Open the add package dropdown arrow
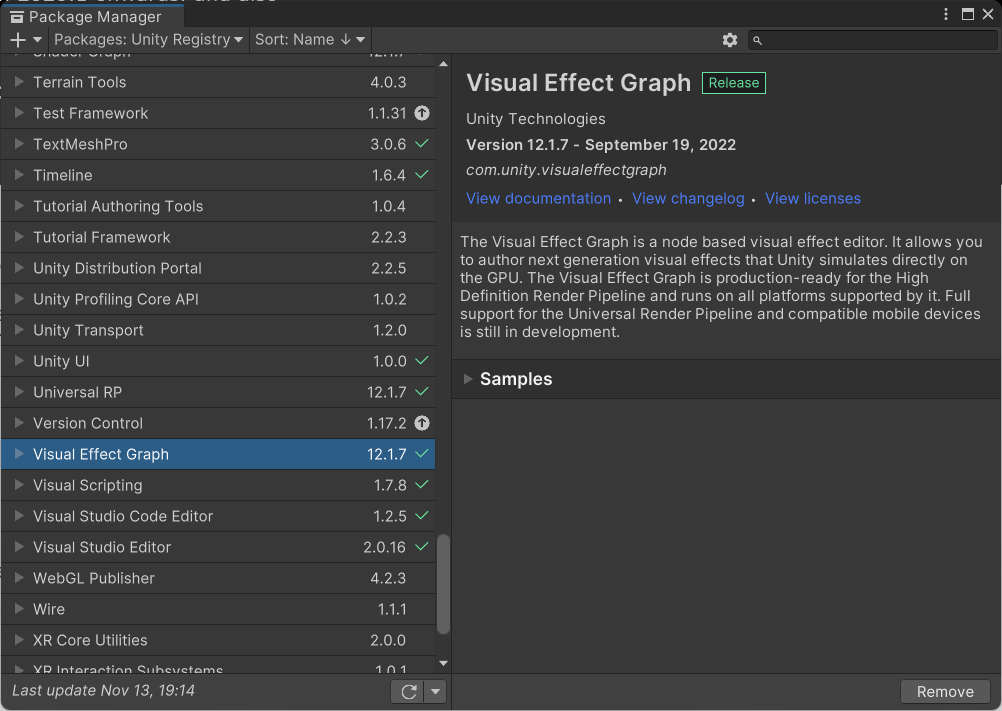The height and width of the screenshot is (711, 1002). (x=38, y=40)
